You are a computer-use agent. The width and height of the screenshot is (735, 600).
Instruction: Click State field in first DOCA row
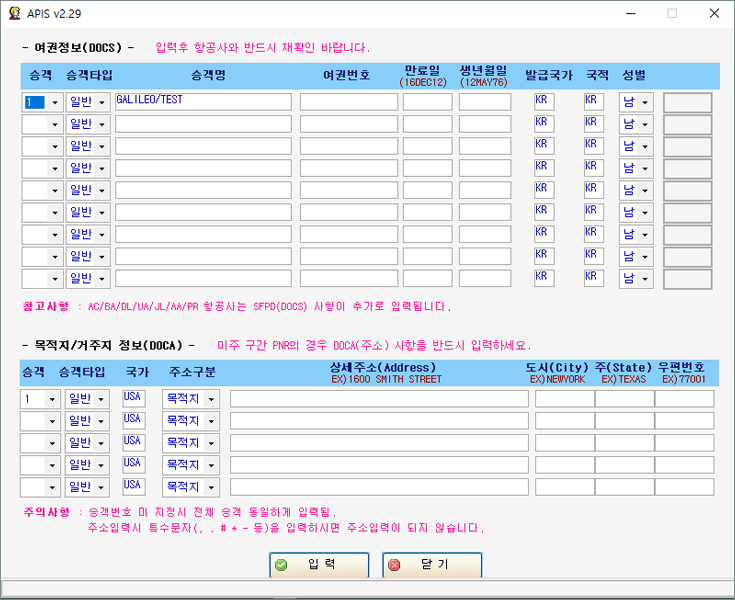pos(625,399)
